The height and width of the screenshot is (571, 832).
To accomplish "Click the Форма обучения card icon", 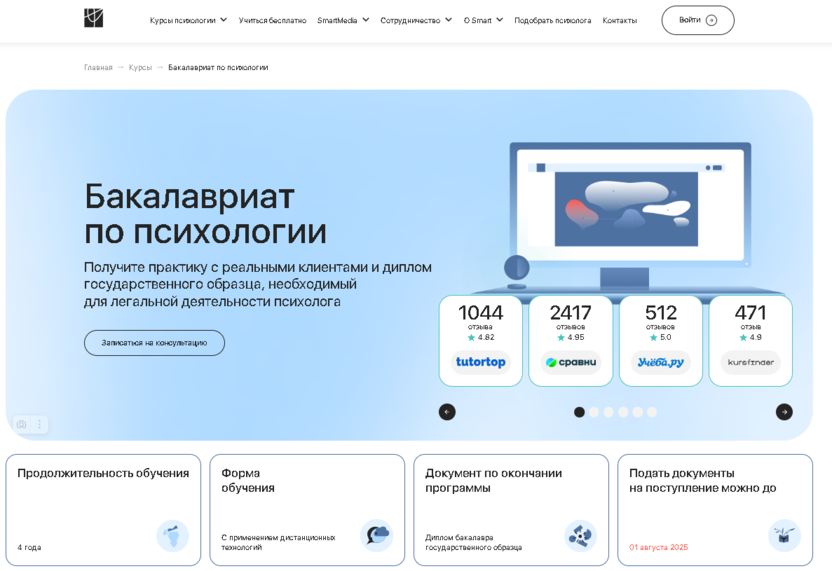I will click(377, 535).
